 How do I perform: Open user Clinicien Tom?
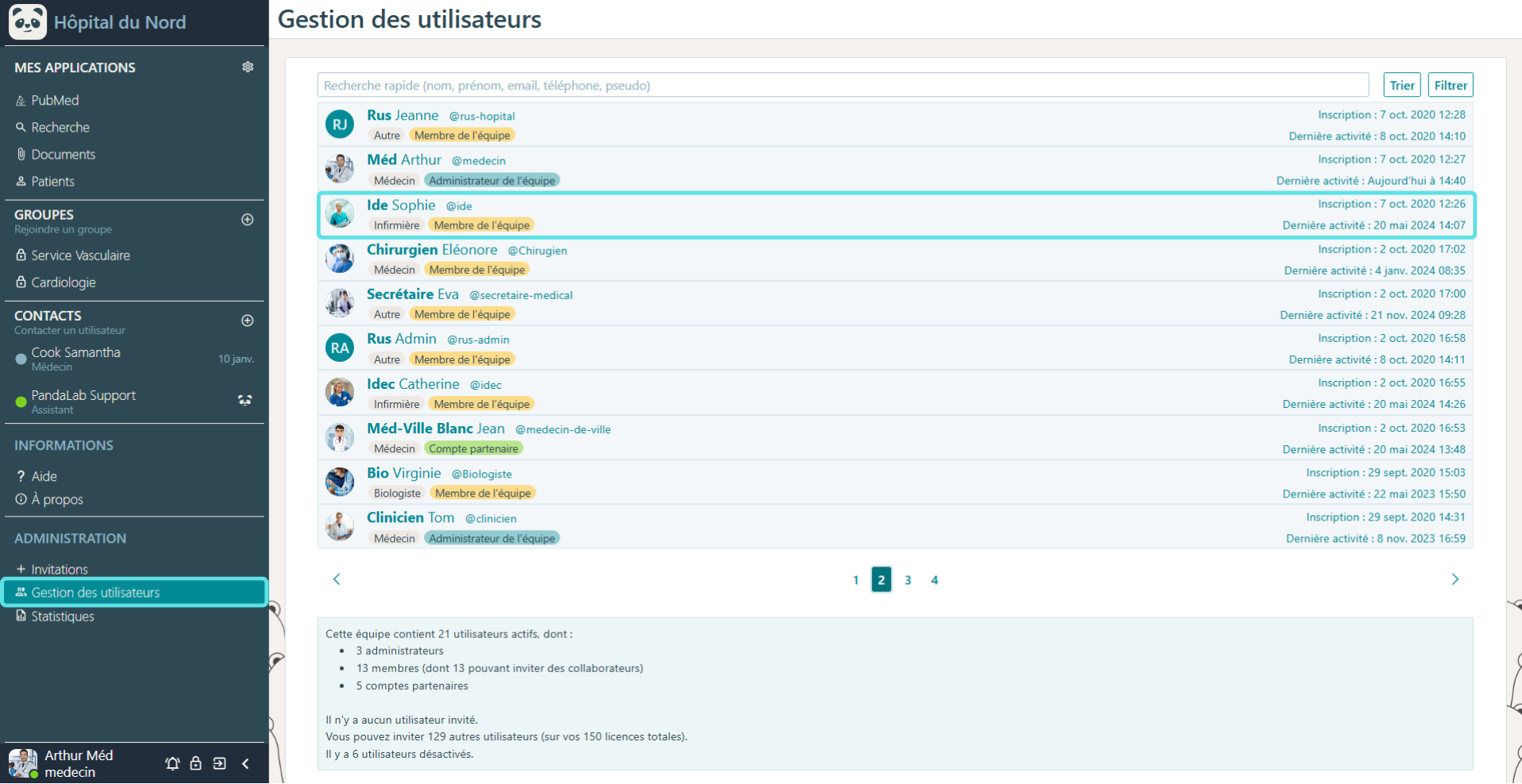pyautogui.click(x=410, y=517)
